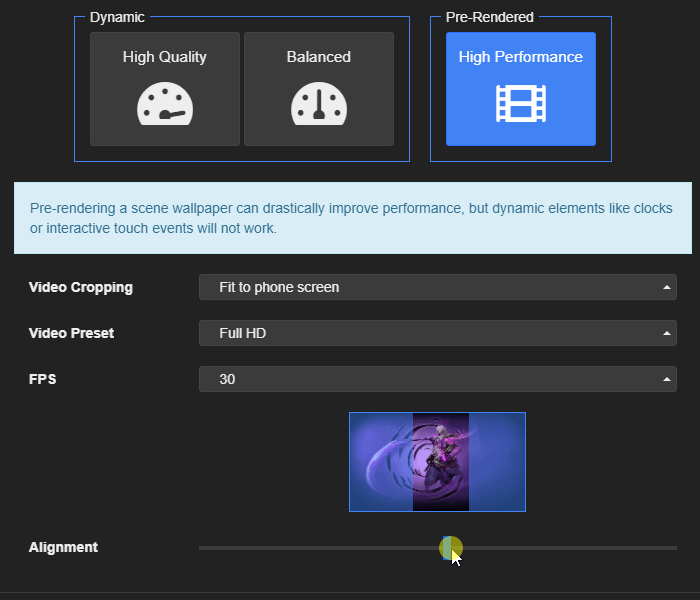Click the High Quality speedometer icon
The image size is (700, 600).
[165, 105]
